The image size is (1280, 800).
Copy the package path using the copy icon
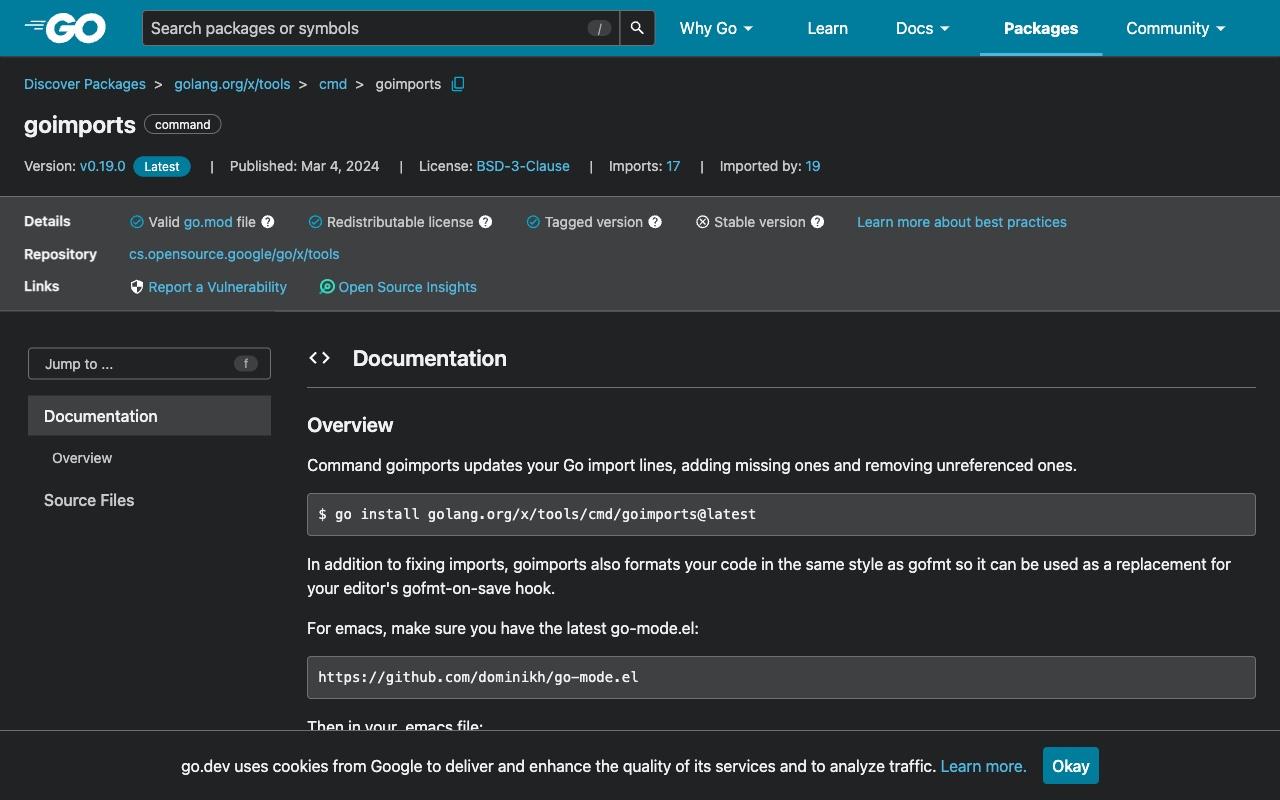pyautogui.click(x=458, y=84)
